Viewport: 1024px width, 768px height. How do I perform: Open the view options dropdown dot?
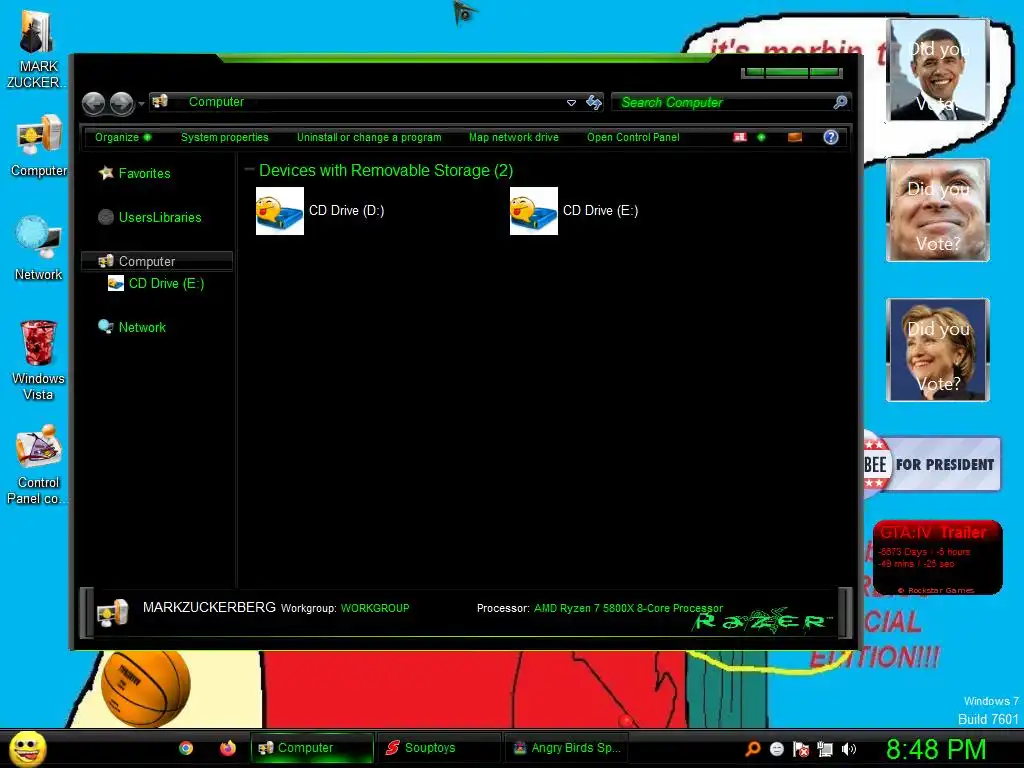point(761,137)
